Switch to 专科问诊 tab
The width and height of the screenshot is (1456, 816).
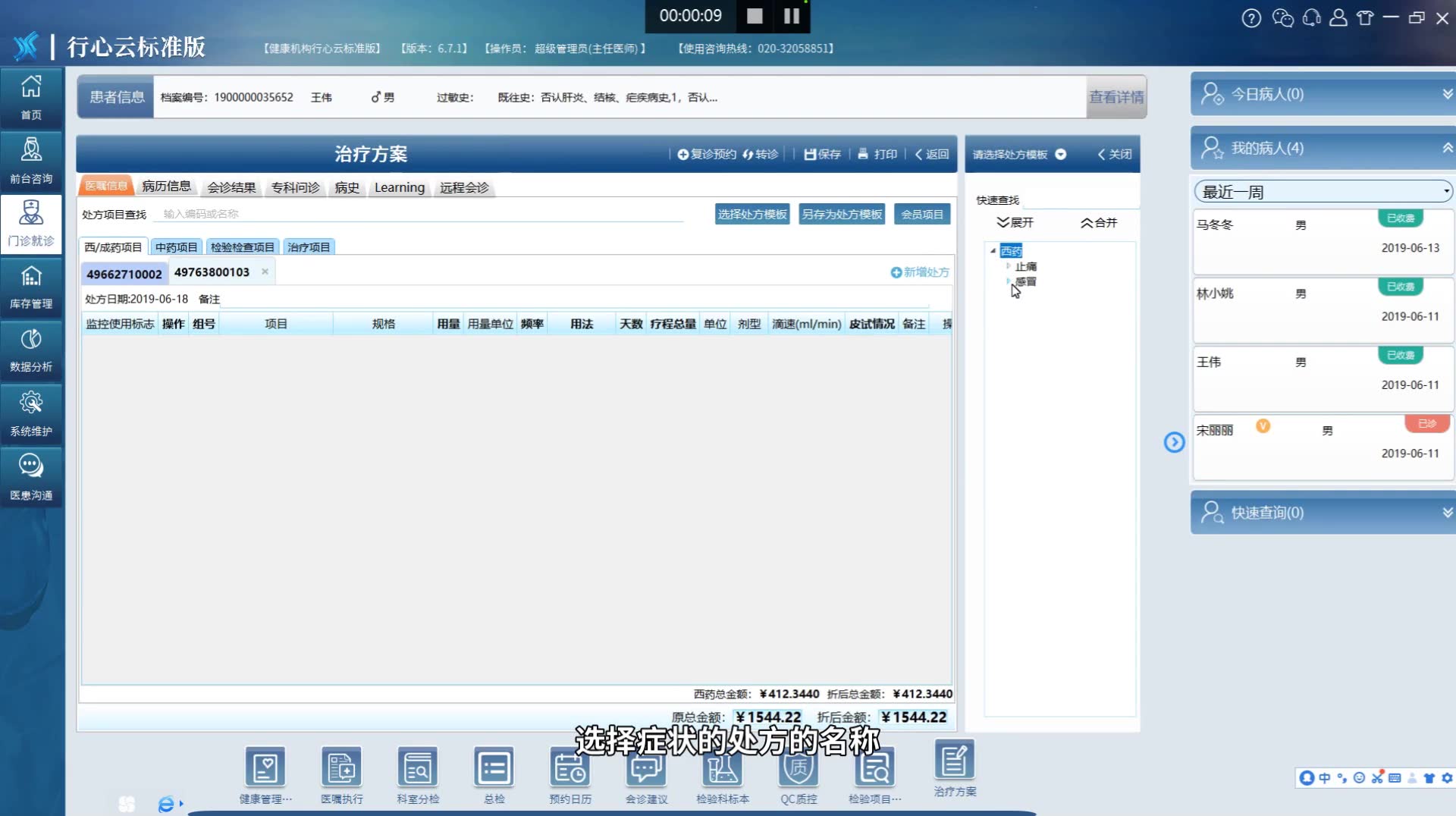(x=295, y=187)
